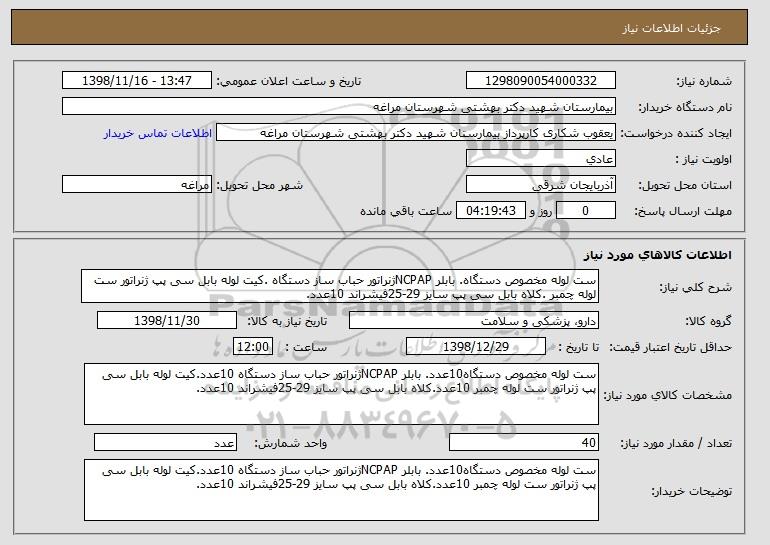Click the جزئیات اطلاعات نیاز header bar
770x545 pixels.
(x=379, y=27)
